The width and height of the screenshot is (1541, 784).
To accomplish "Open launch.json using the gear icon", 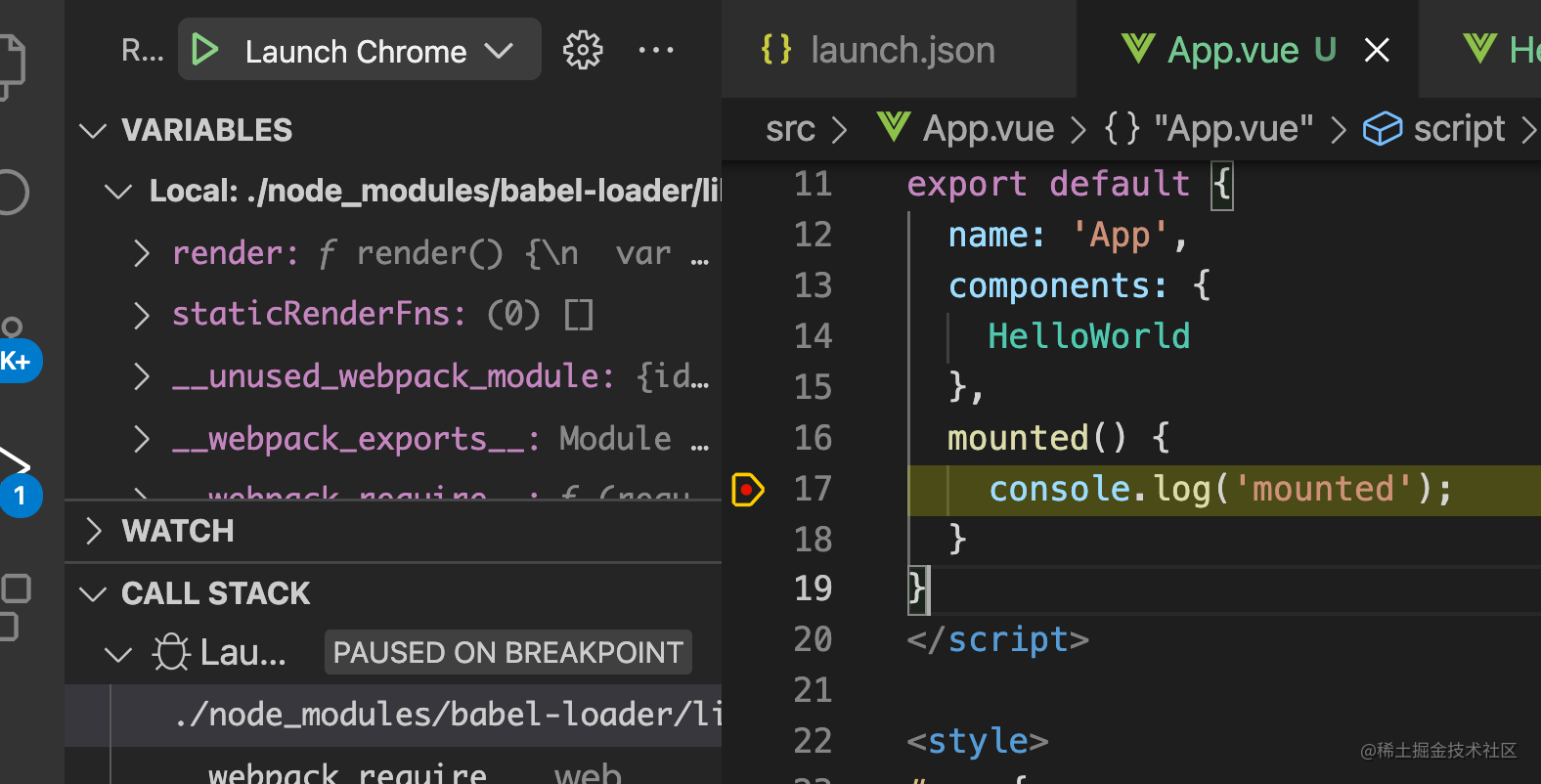I will click(x=583, y=50).
